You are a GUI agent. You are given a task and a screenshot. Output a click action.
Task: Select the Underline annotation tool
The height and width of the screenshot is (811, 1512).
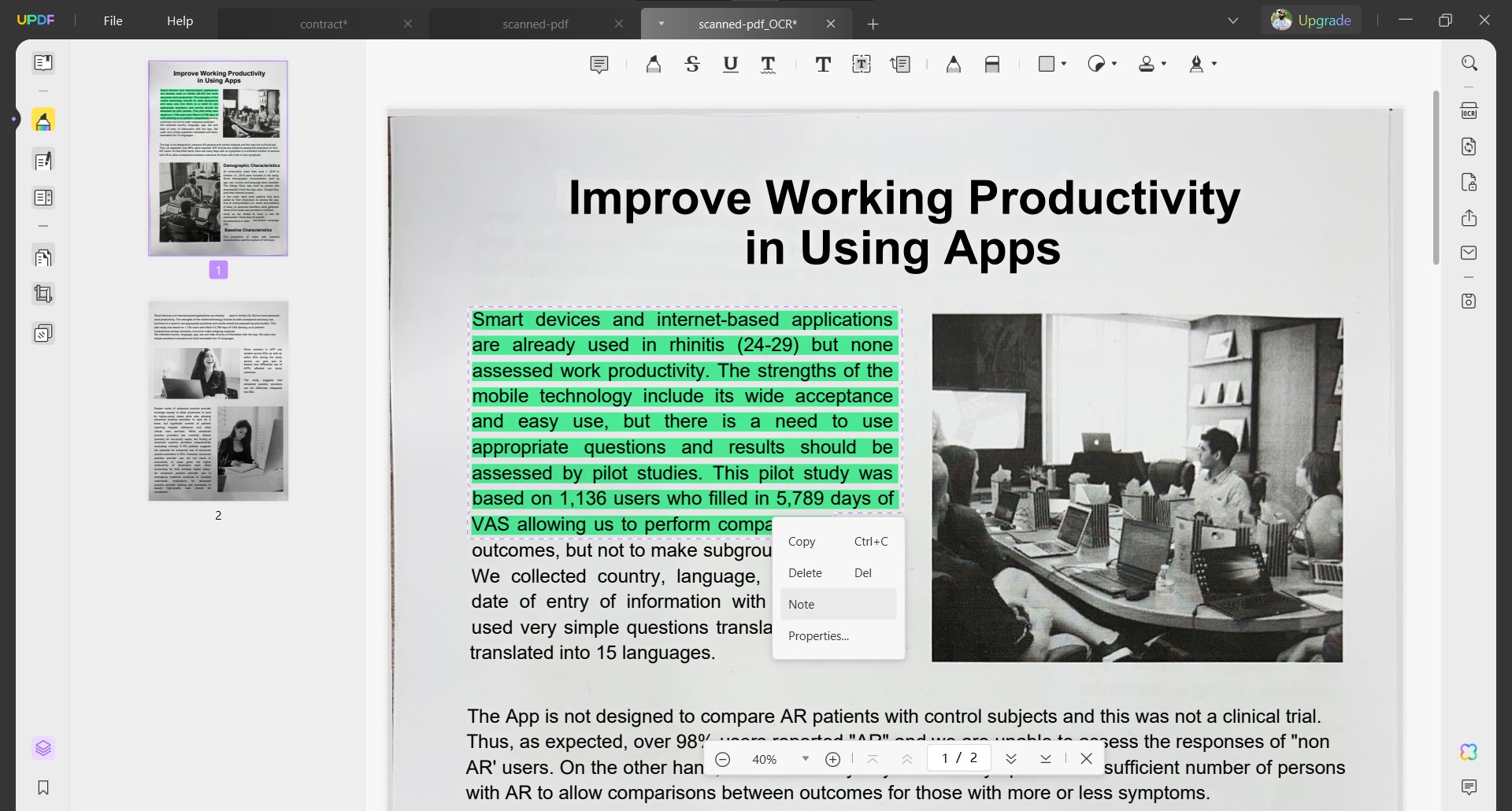[x=730, y=64]
